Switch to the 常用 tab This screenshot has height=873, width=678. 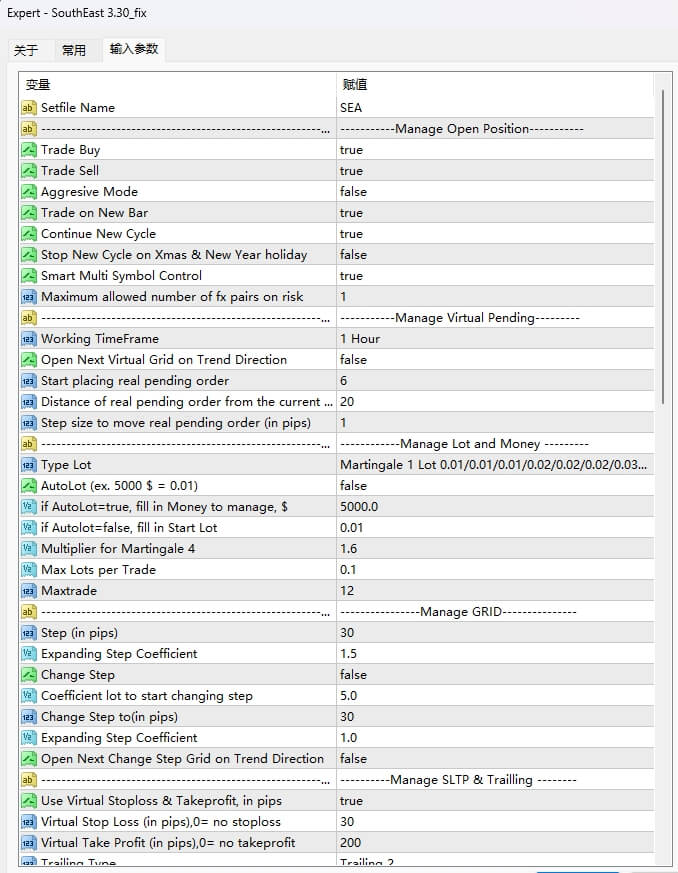75,48
